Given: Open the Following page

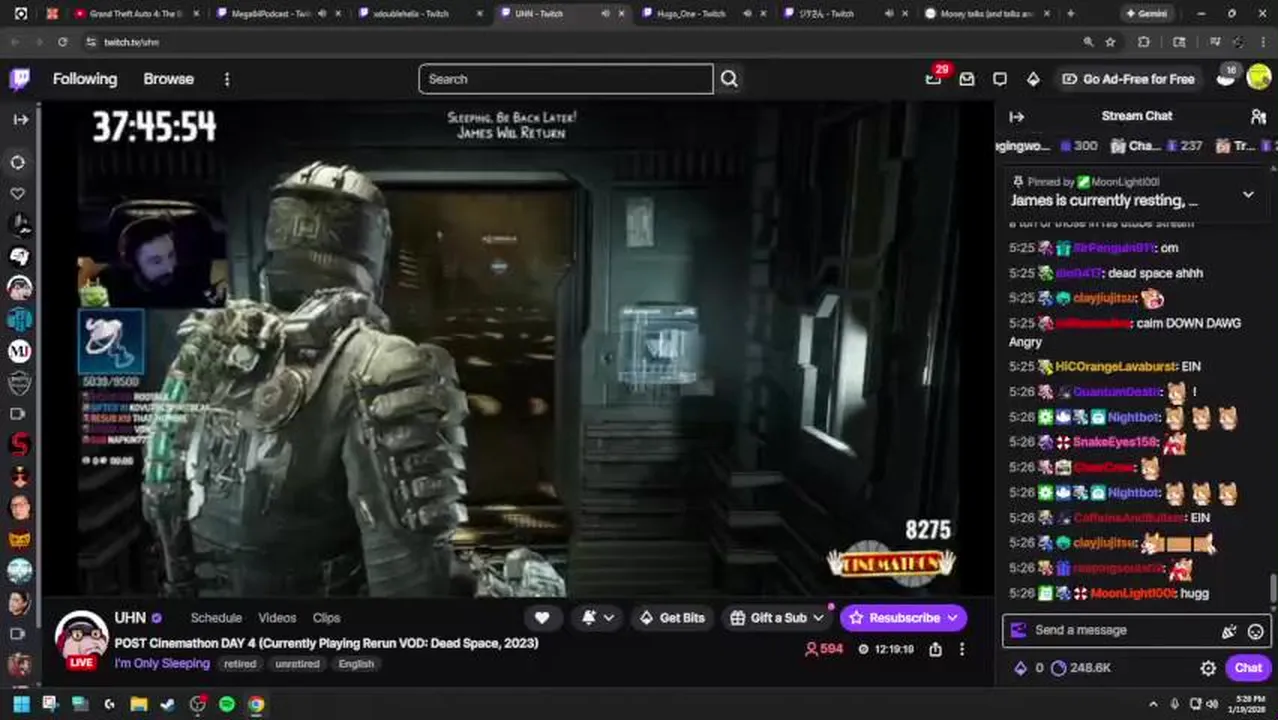Looking at the screenshot, I should tap(85, 79).
